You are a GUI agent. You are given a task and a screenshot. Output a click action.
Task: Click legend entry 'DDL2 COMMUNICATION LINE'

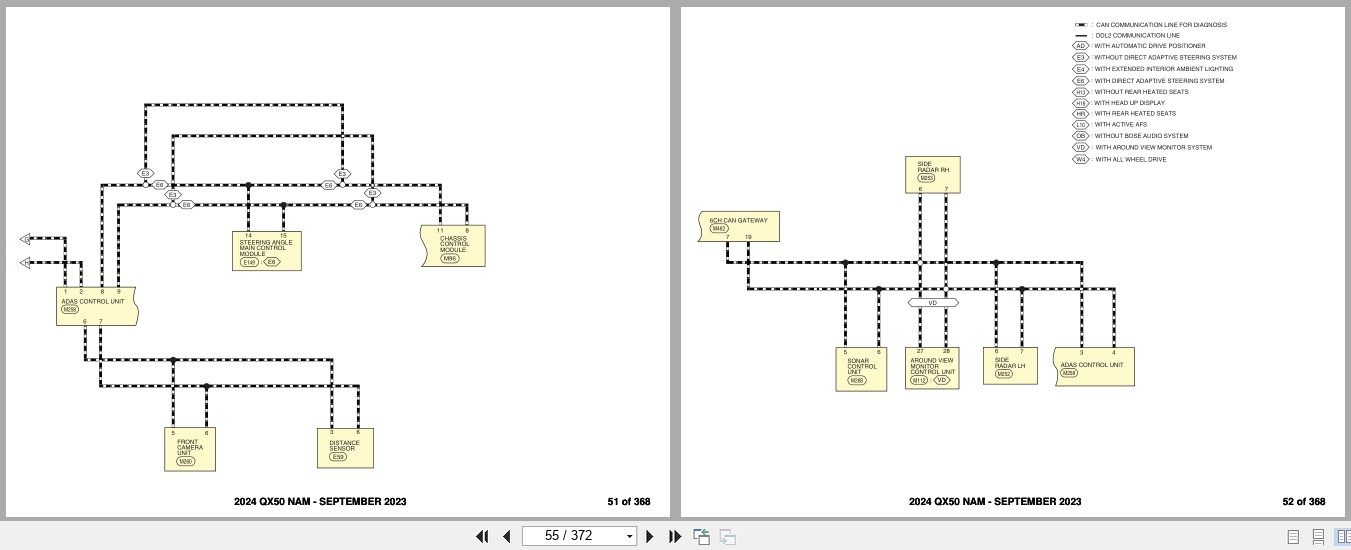(x=1138, y=36)
